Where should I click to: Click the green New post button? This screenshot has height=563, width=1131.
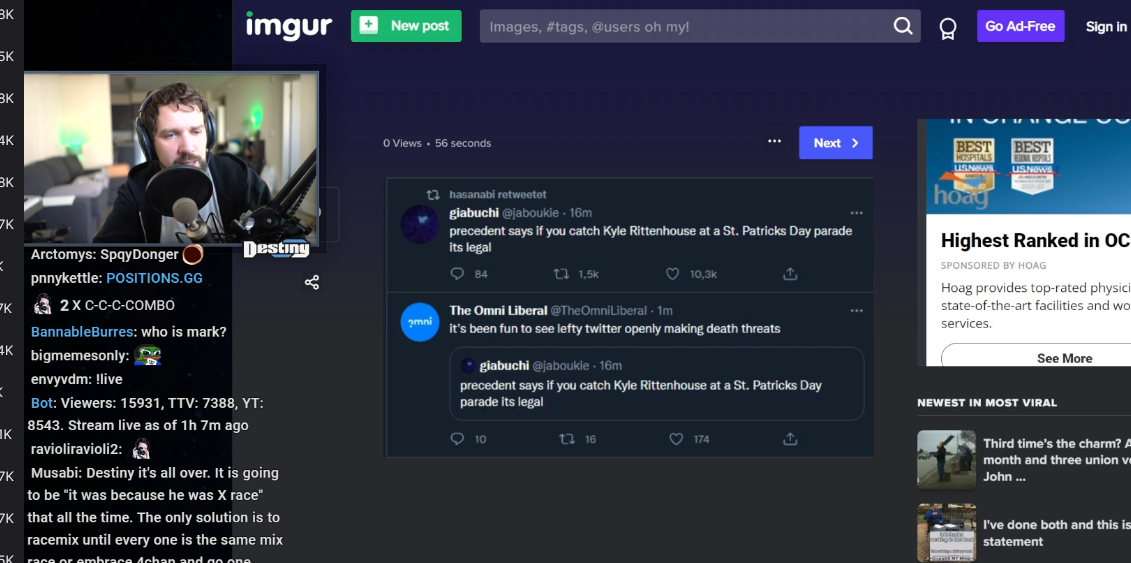tap(406, 26)
